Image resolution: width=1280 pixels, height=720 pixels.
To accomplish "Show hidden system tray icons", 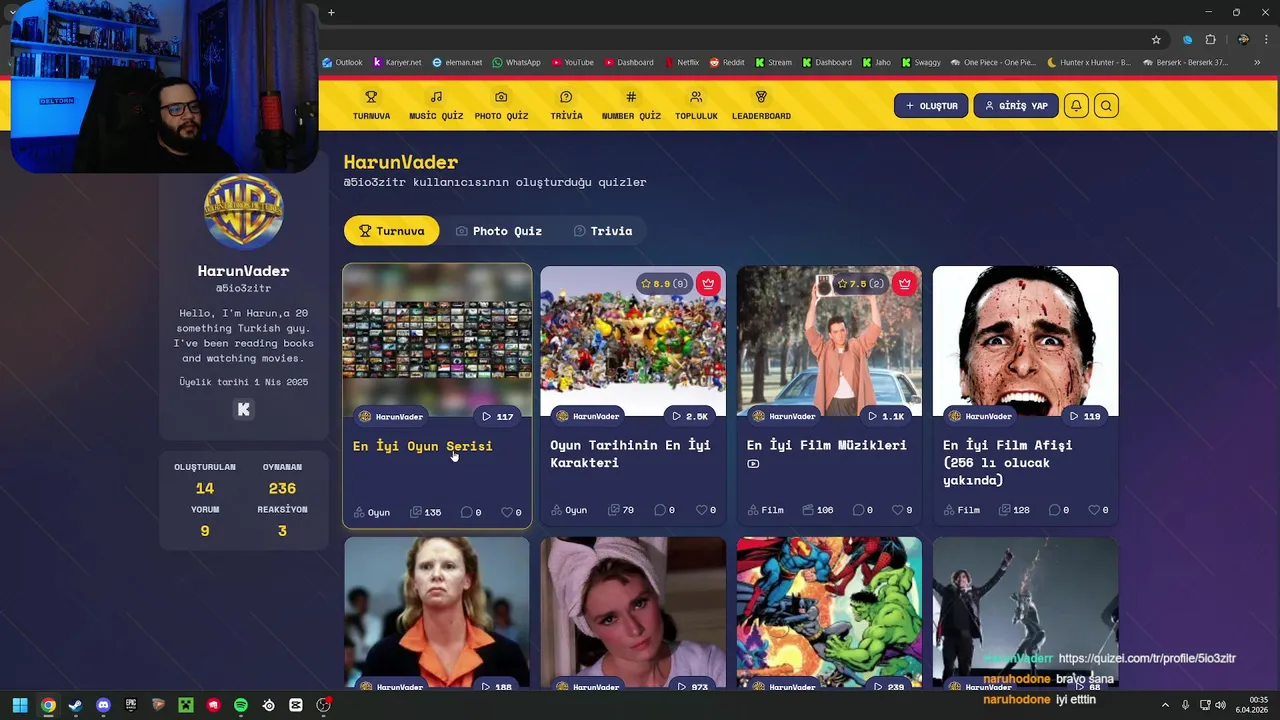I will pos(1165,705).
